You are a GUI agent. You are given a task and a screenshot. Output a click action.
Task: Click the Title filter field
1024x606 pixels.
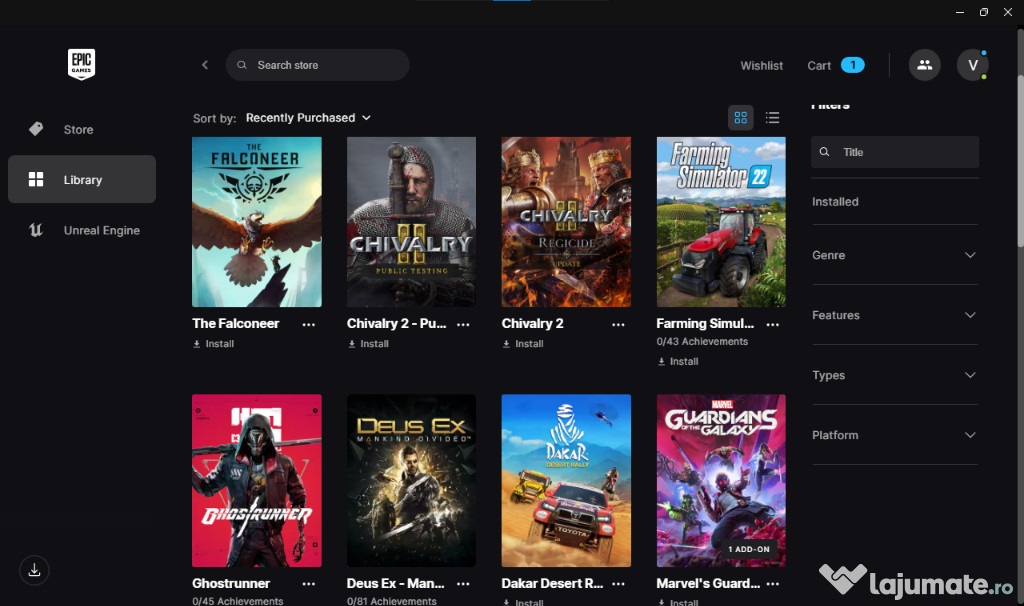pos(895,152)
